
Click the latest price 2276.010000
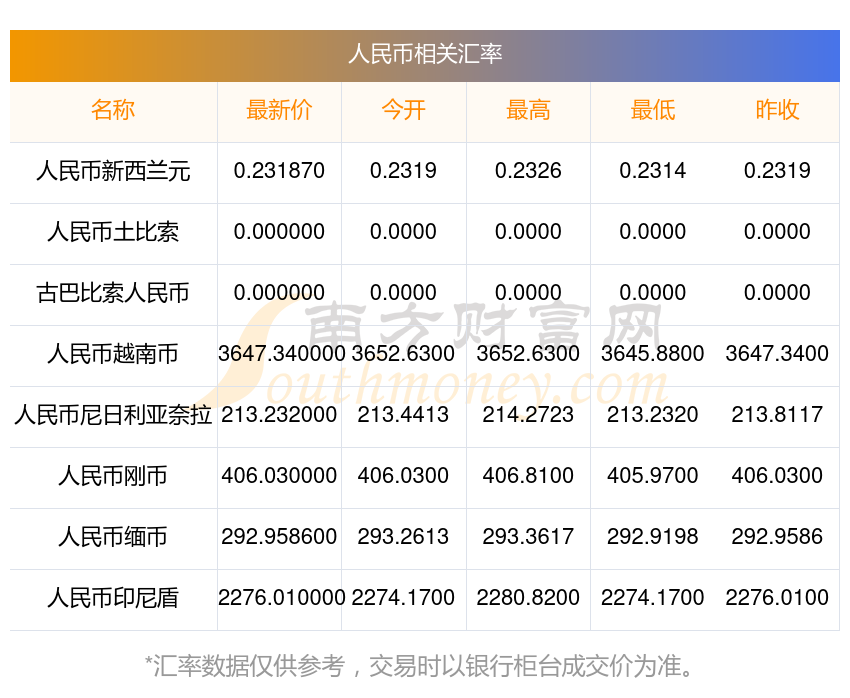pos(281,597)
